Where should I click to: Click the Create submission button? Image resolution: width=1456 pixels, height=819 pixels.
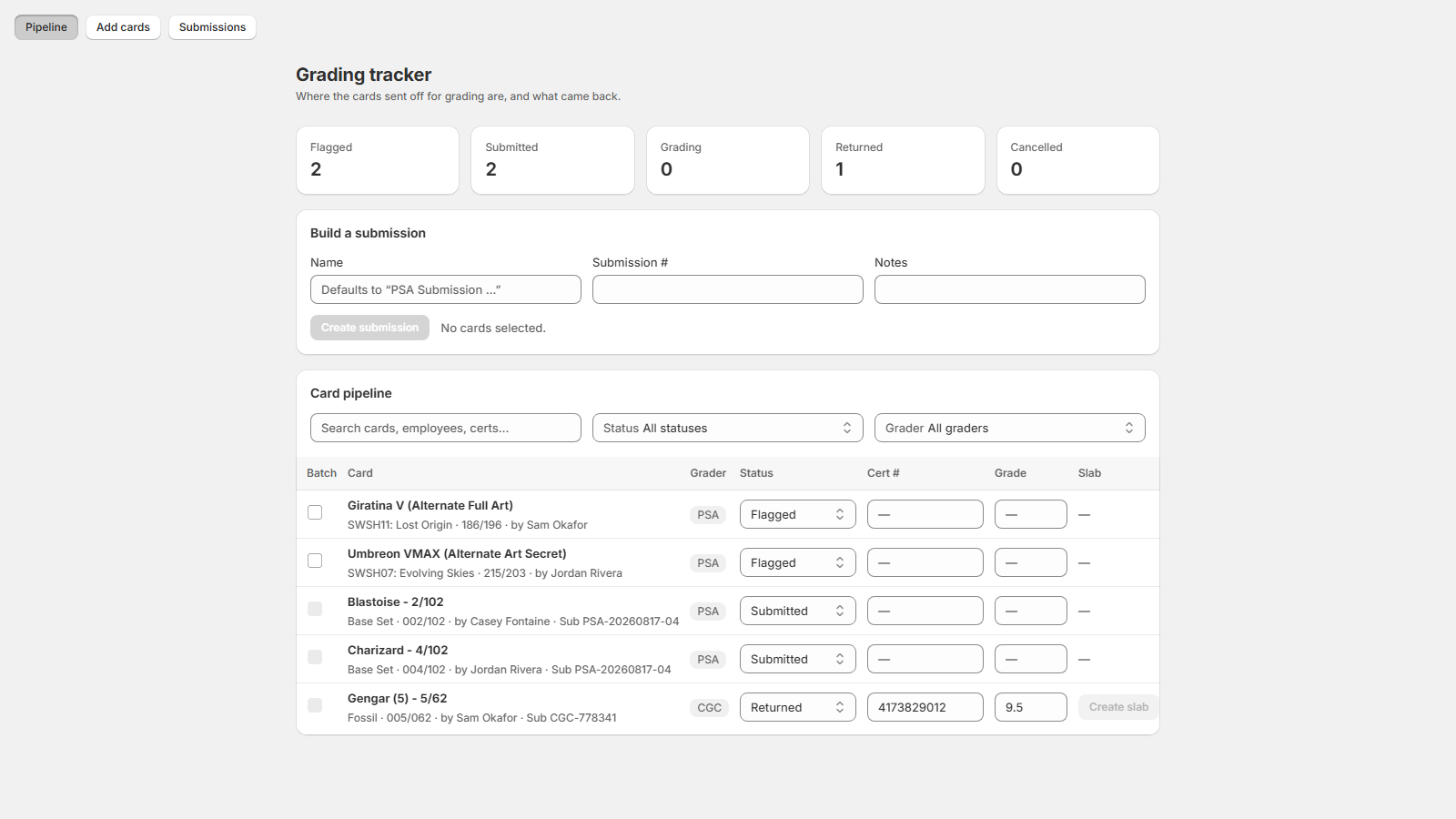(369, 328)
